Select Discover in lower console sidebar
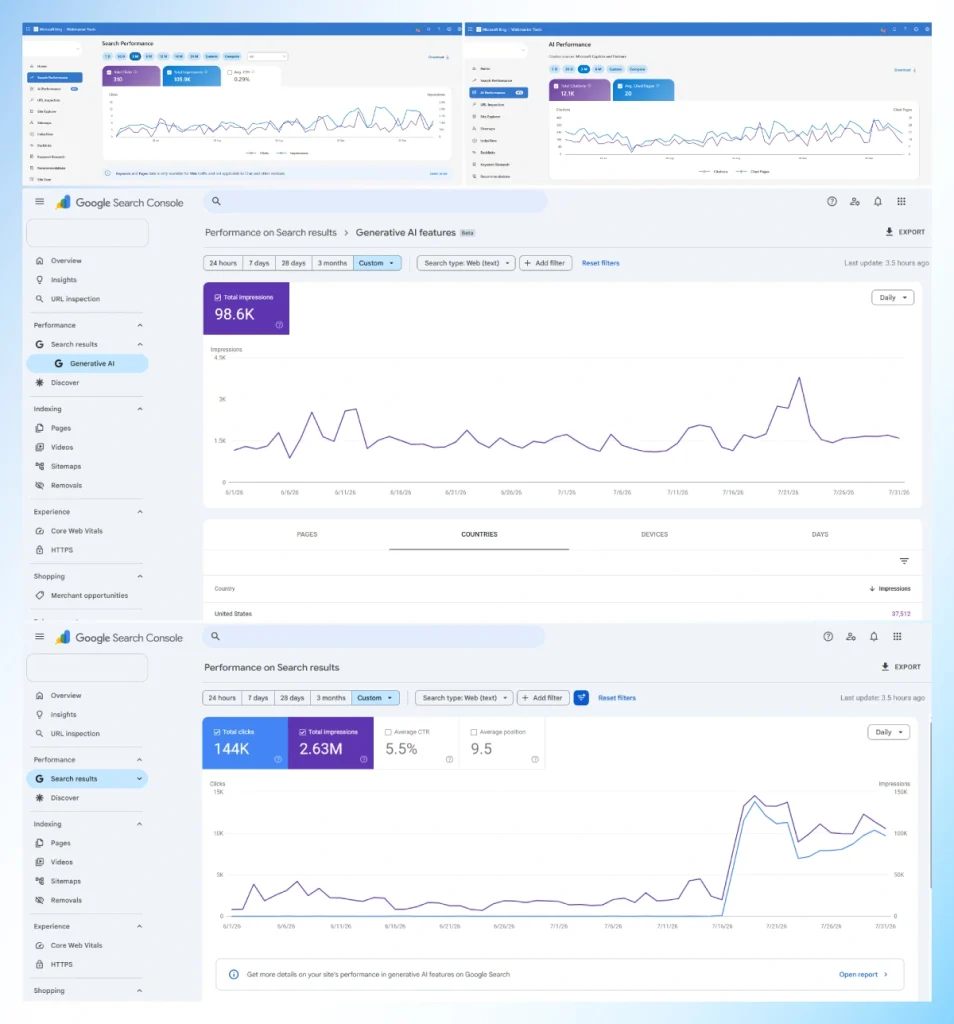The width and height of the screenshot is (954, 1024). click(x=65, y=798)
